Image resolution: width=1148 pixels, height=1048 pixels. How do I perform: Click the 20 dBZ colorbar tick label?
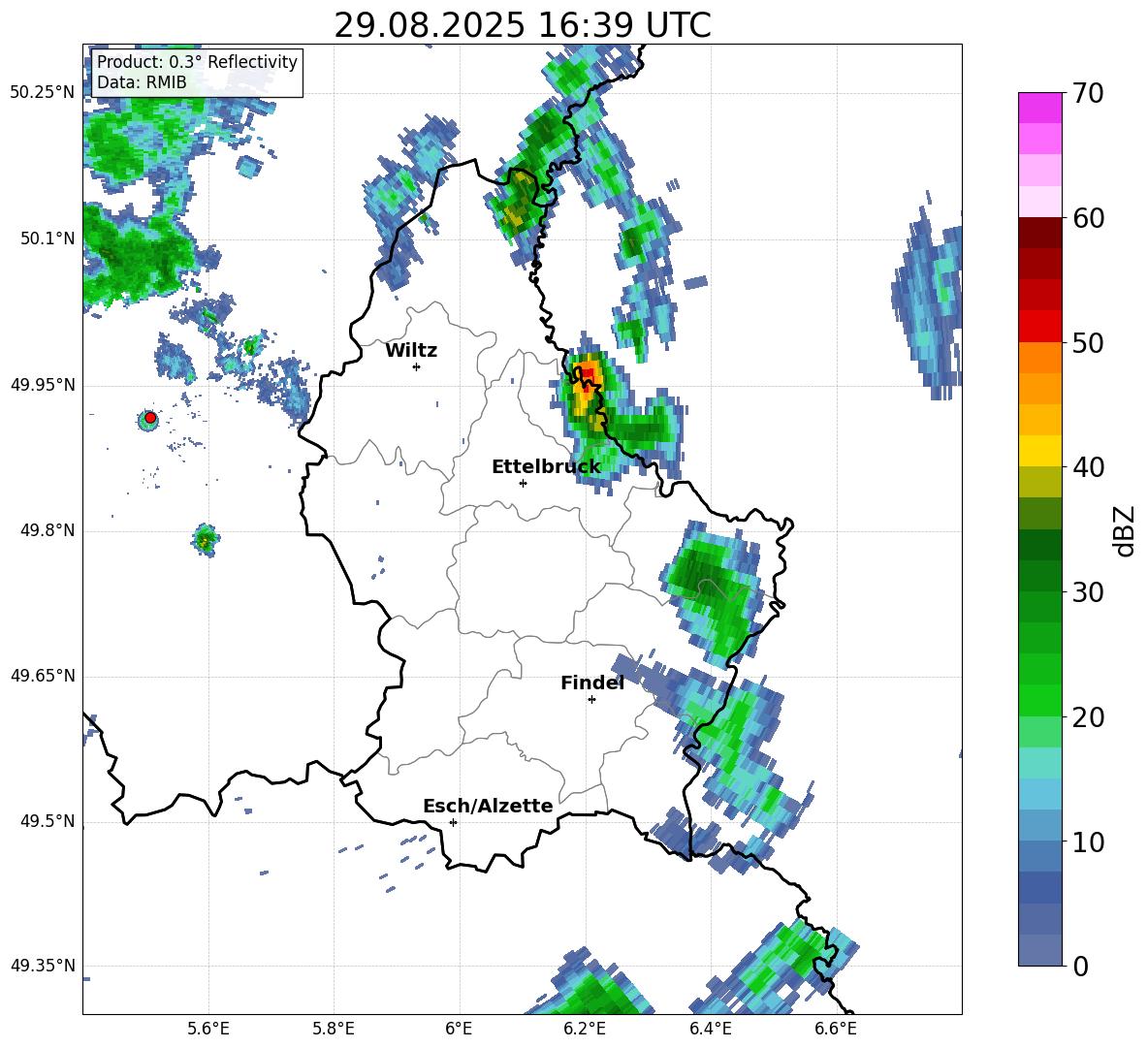[1087, 716]
